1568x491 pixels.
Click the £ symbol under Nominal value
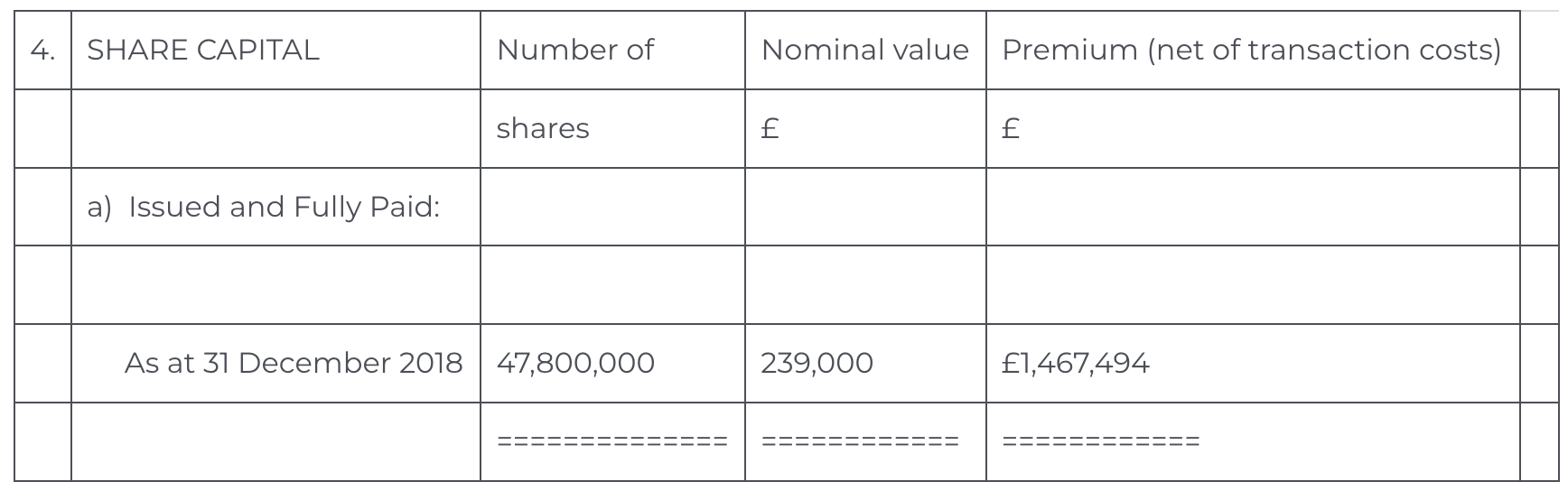tap(770, 128)
